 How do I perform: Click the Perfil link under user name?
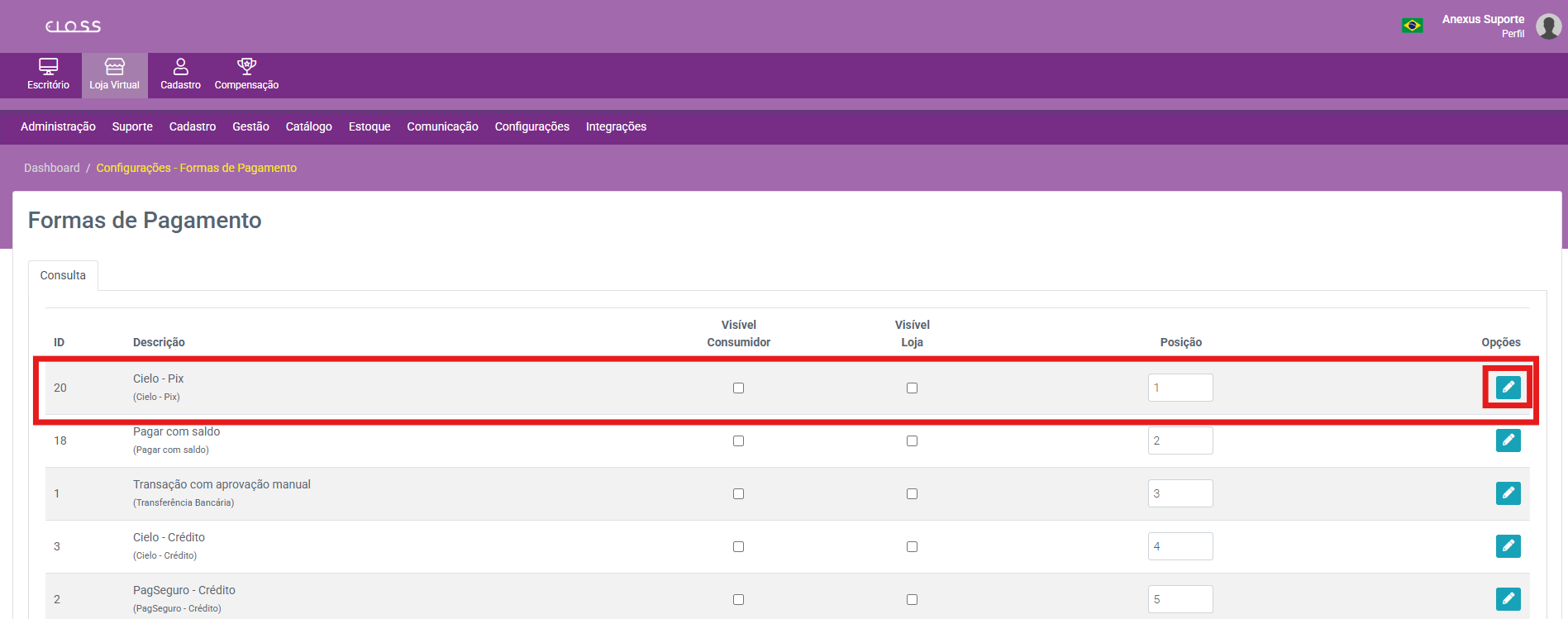click(1513, 34)
